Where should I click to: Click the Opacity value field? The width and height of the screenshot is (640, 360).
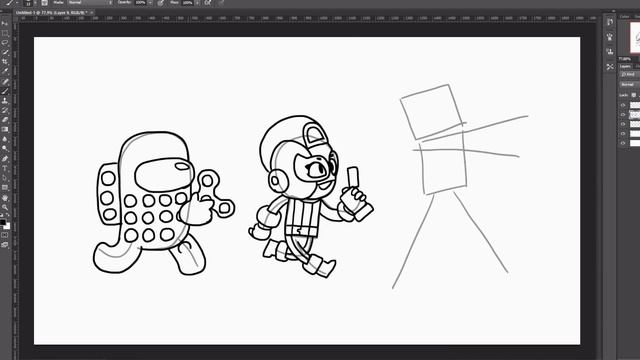(x=140, y=3)
